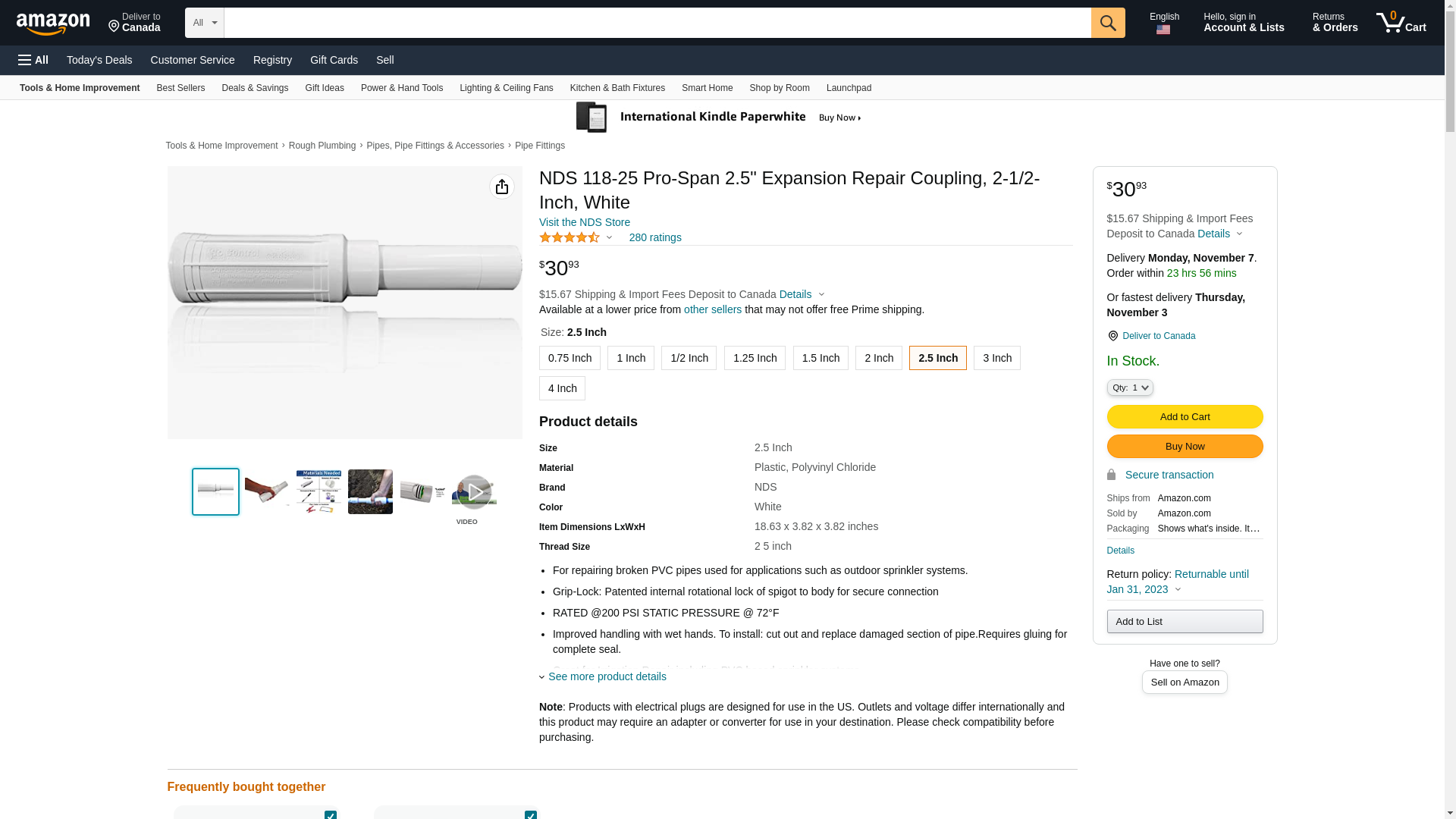Screen dimensions: 1456x819
Task: Click the search magnifier button
Action: 1107,23
